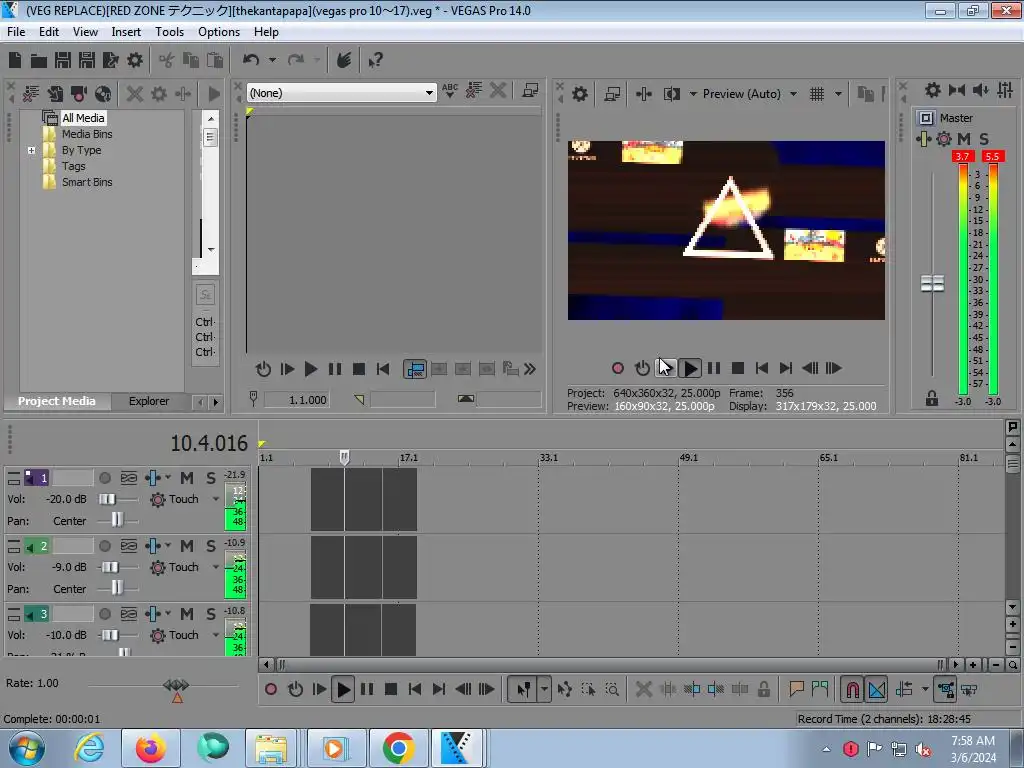Open the split-screen view icon in preview
This screenshot has width=1024, height=768.
coord(671,94)
